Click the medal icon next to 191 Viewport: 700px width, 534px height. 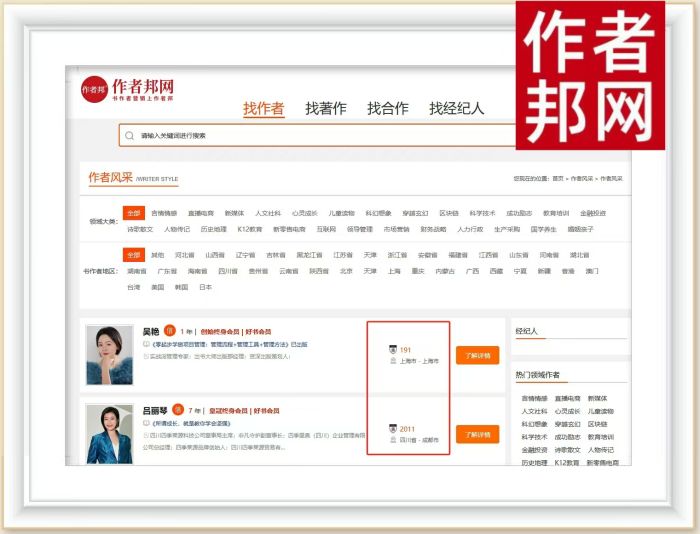(x=393, y=350)
